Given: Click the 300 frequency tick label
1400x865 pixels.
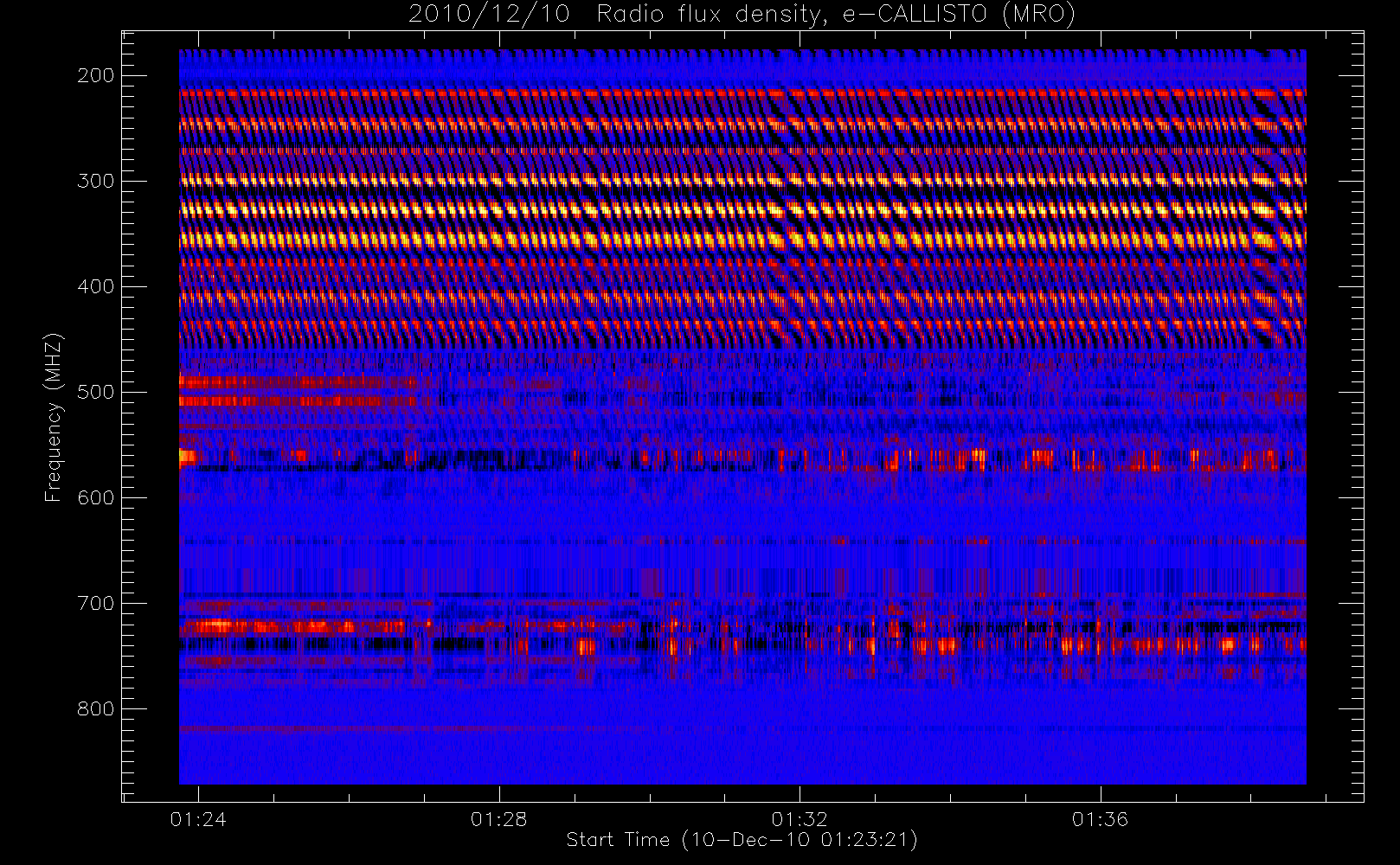Looking at the screenshot, I should 96,181.
